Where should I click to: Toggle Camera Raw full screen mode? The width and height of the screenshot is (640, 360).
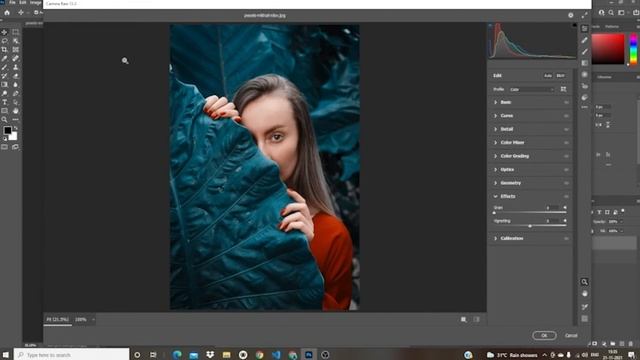tap(584, 15)
